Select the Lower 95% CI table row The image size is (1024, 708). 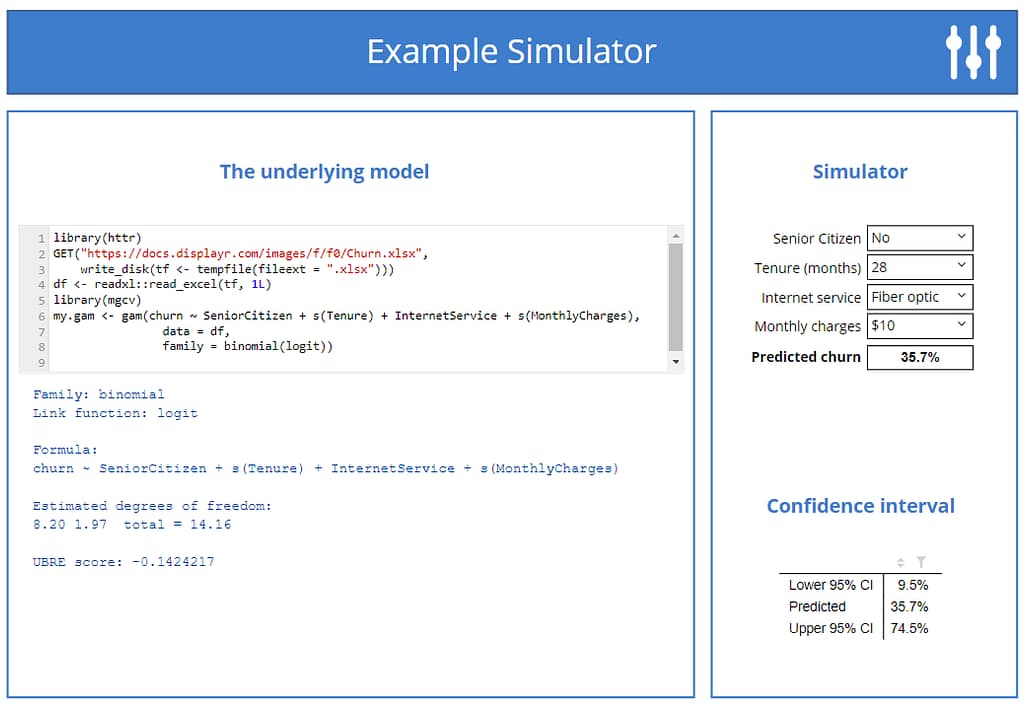859,585
